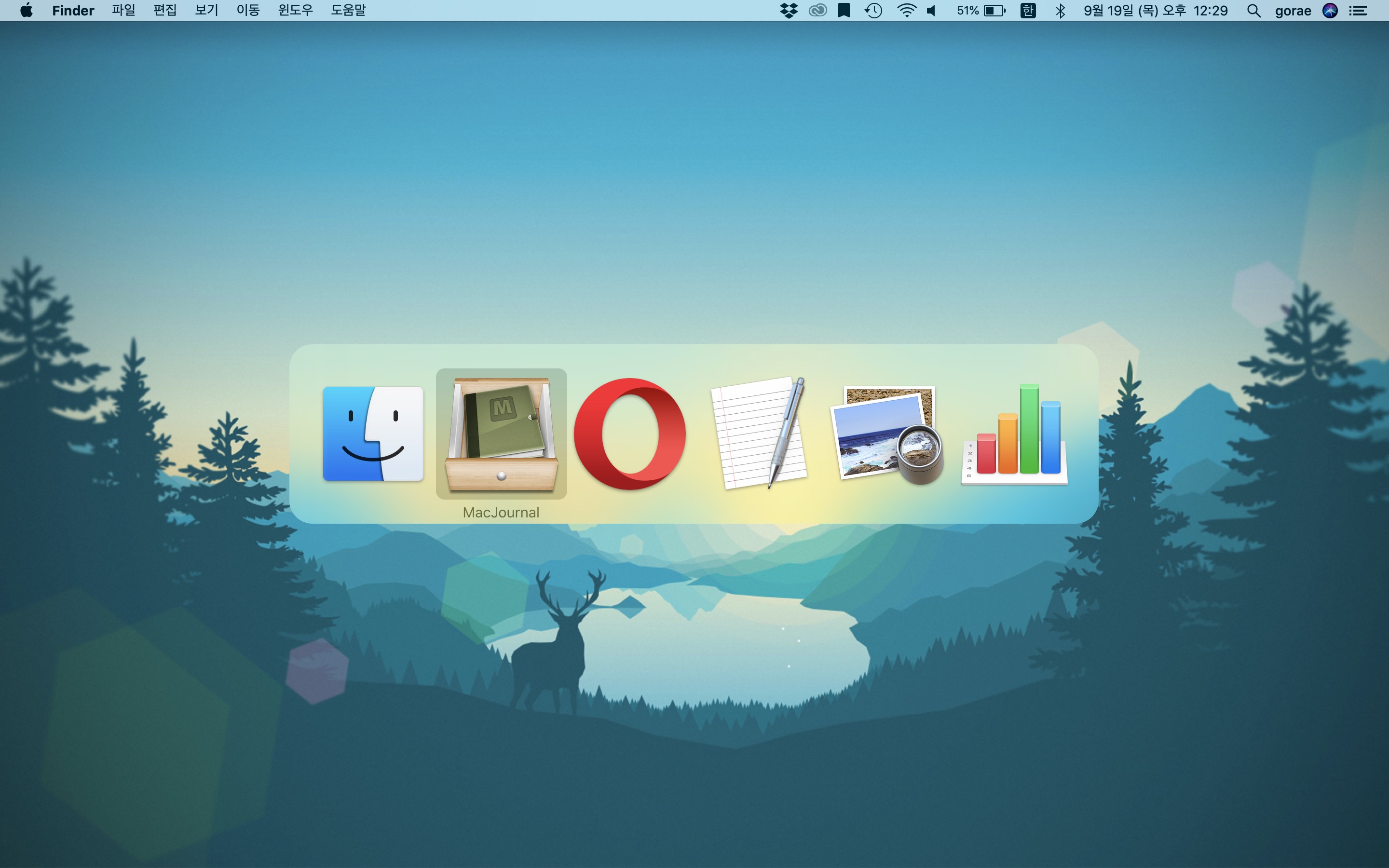
Task: Open the Bluetooth status menu
Action: [1060, 10]
